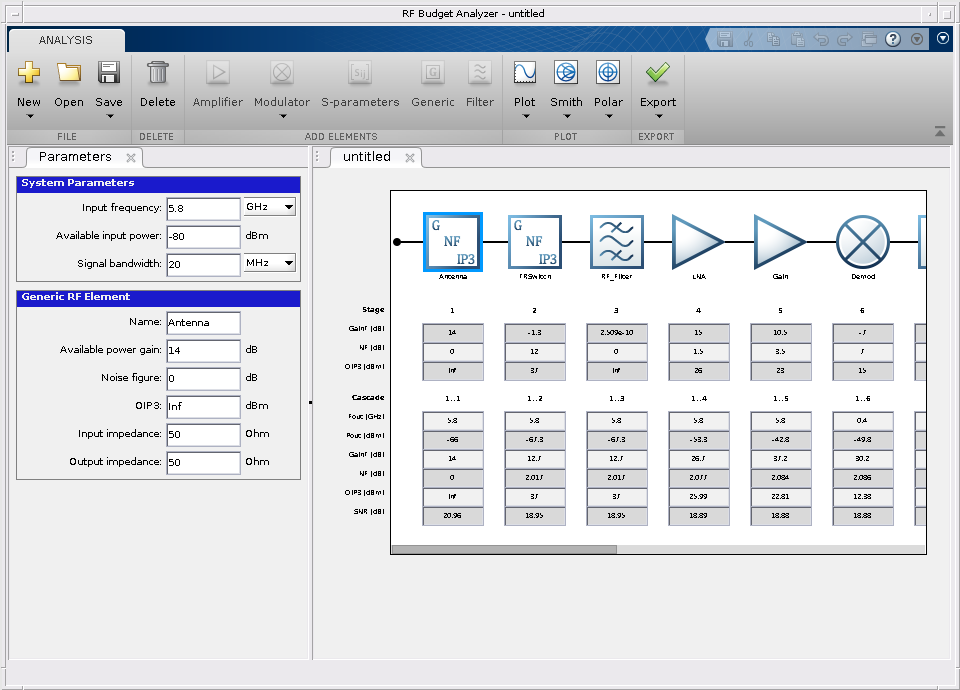The height and width of the screenshot is (690, 960).
Task: Expand the Plot button dropdown arrow
Action: (525, 116)
